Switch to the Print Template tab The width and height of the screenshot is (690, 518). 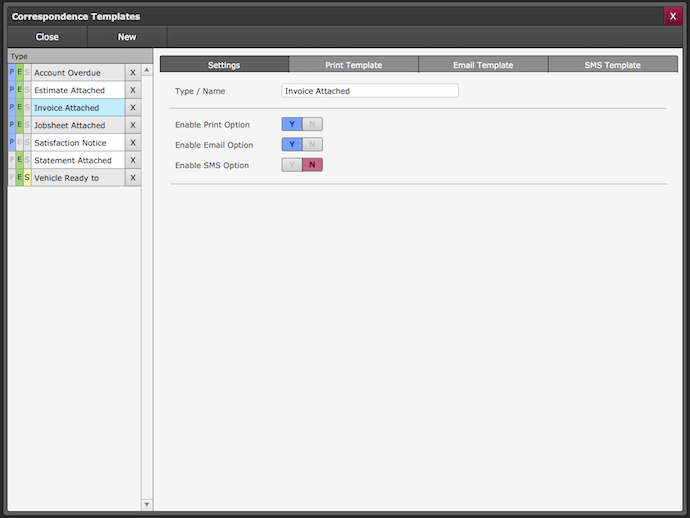353,65
